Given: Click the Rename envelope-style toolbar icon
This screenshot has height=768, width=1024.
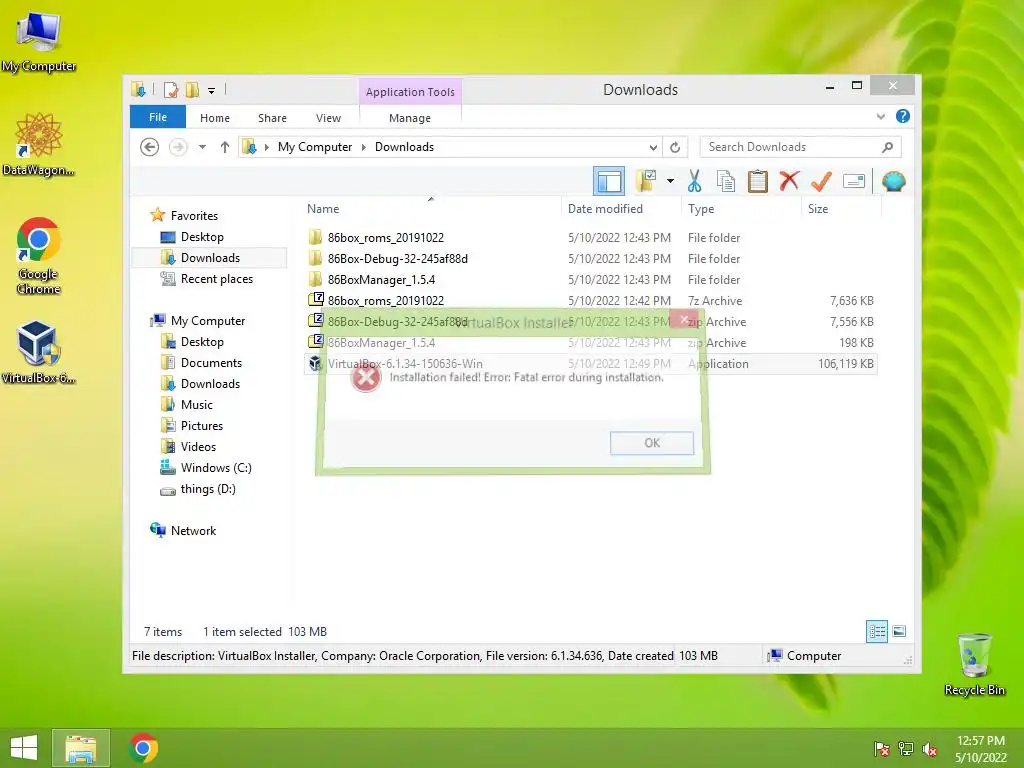Looking at the screenshot, I should pyautogui.click(x=854, y=181).
